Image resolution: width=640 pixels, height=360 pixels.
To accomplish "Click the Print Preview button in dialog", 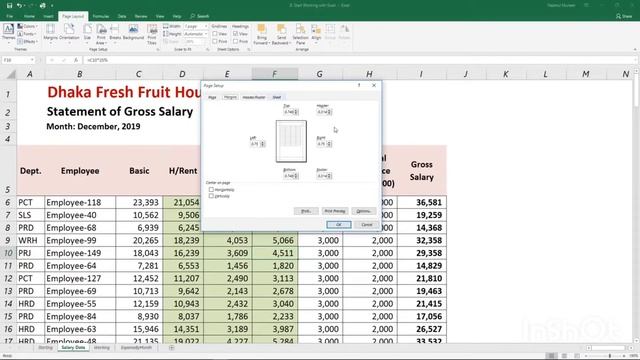I will (335, 211).
